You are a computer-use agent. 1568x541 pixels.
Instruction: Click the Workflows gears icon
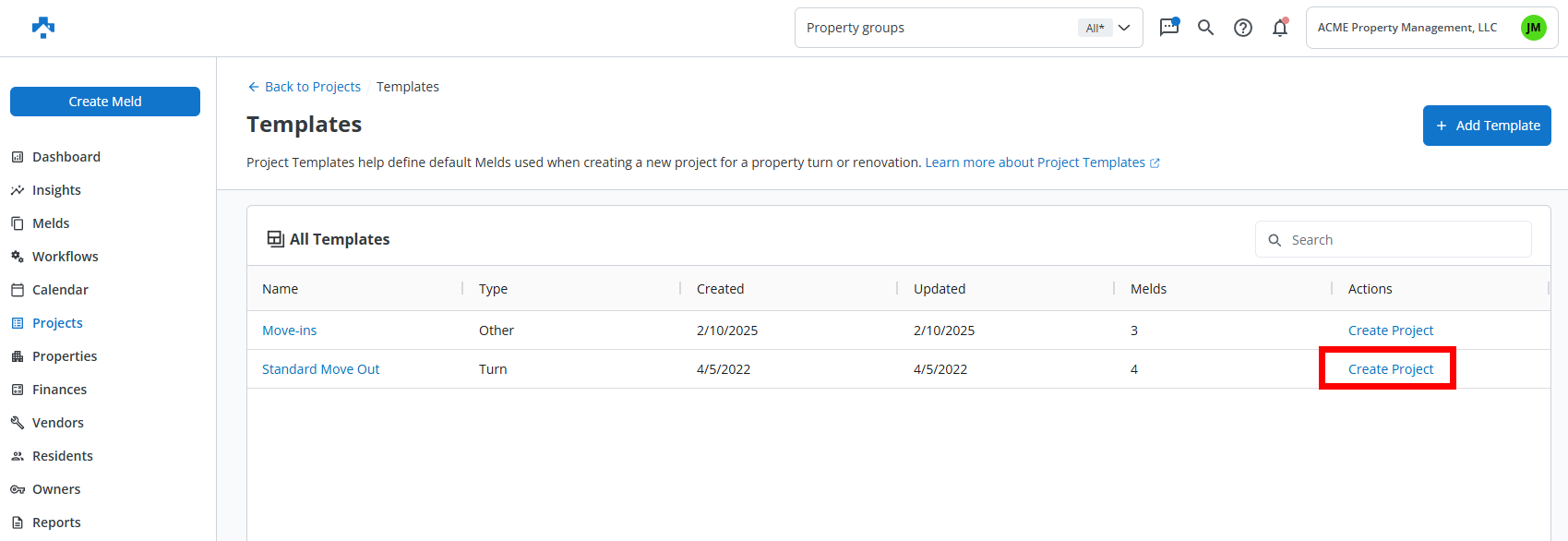tap(18, 257)
